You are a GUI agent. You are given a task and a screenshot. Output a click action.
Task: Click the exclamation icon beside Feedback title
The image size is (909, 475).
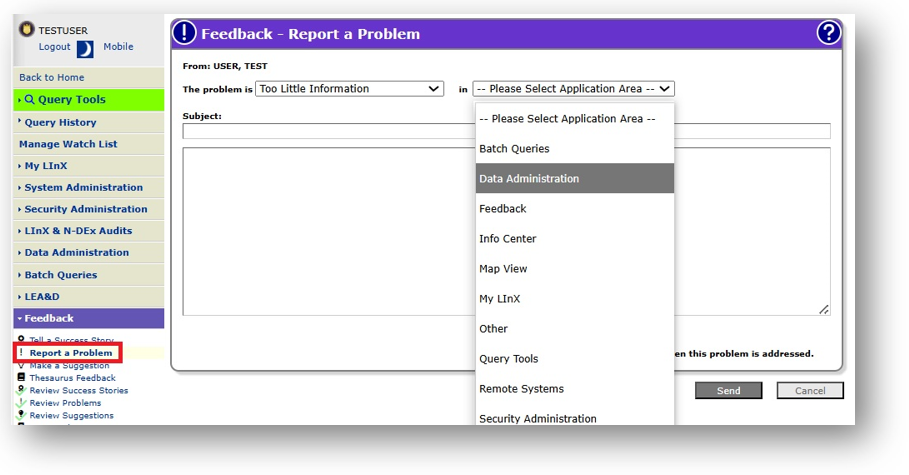click(x=184, y=33)
